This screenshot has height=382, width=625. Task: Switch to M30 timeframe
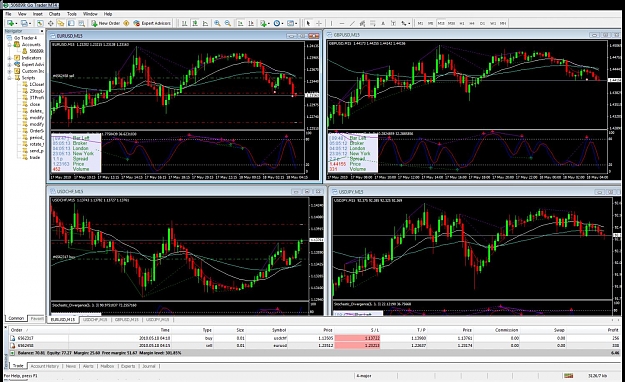[451, 24]
